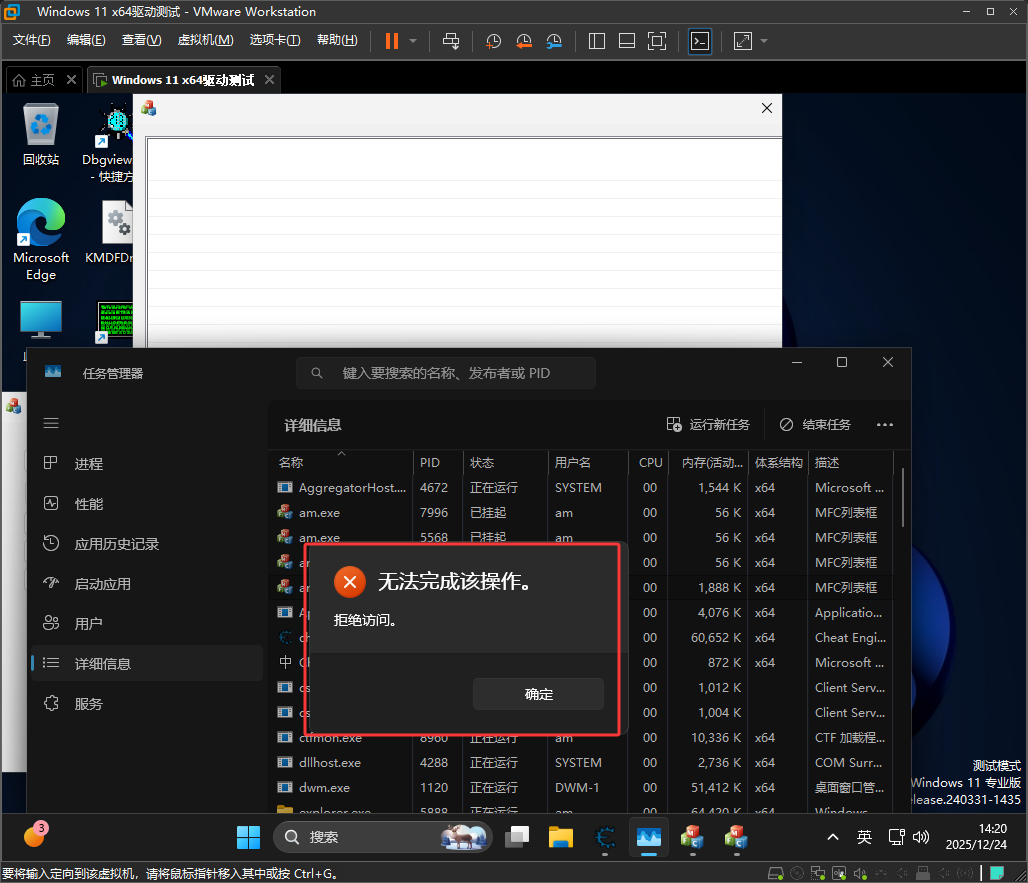Close the blank MFC window behind
Image resolution: width=1028 pixels, height=883 pixels.
(766, 108)
